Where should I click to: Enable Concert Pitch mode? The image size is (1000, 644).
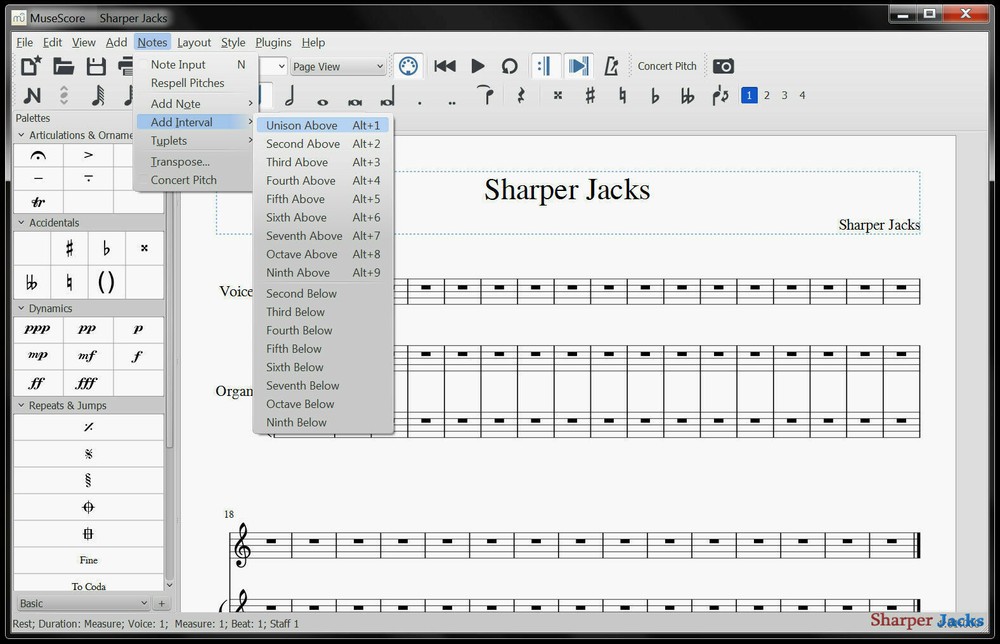point(666,65)
